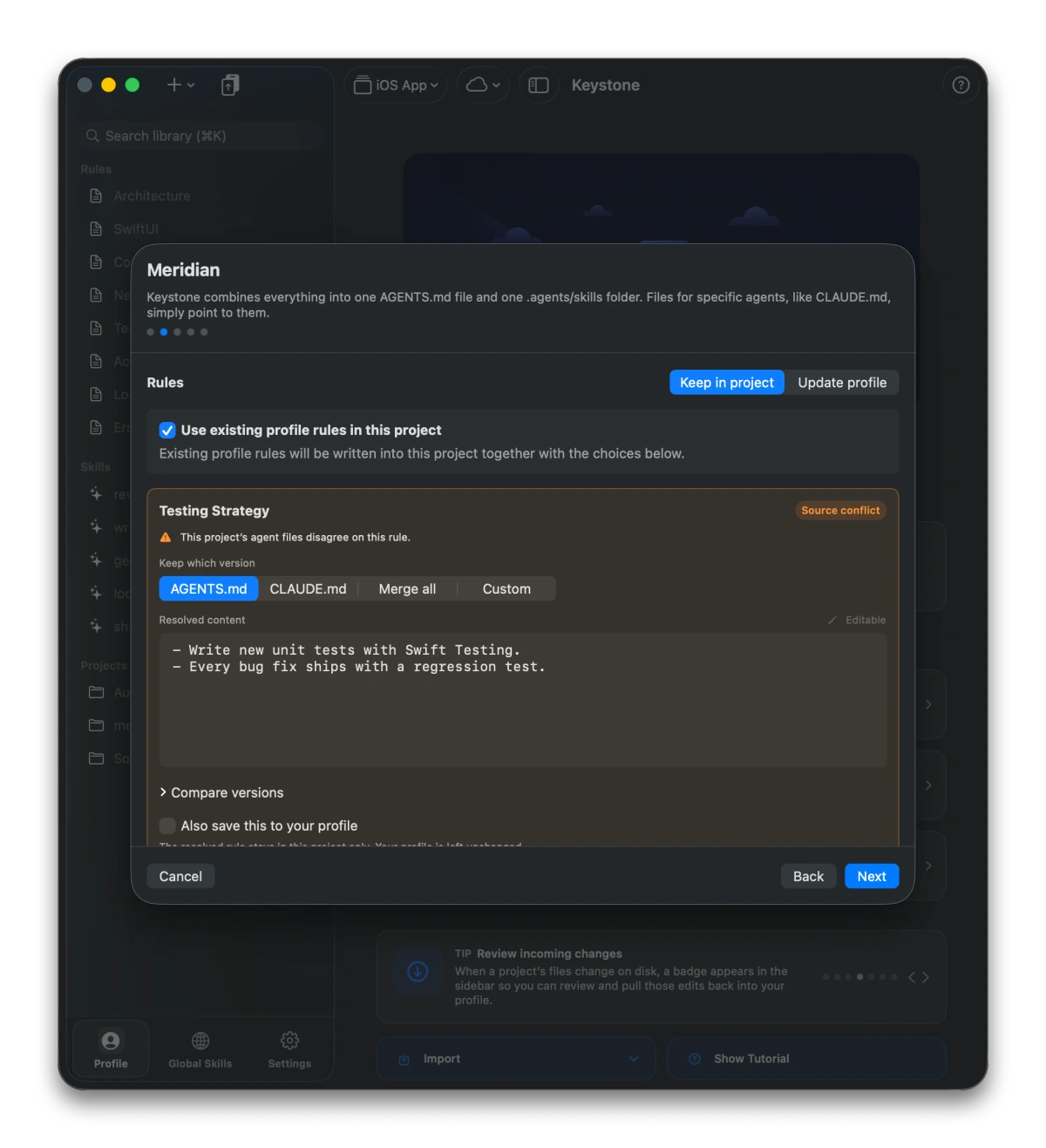Choose CLAUDE.md version
The image size is (1046, 1148).
308,589
